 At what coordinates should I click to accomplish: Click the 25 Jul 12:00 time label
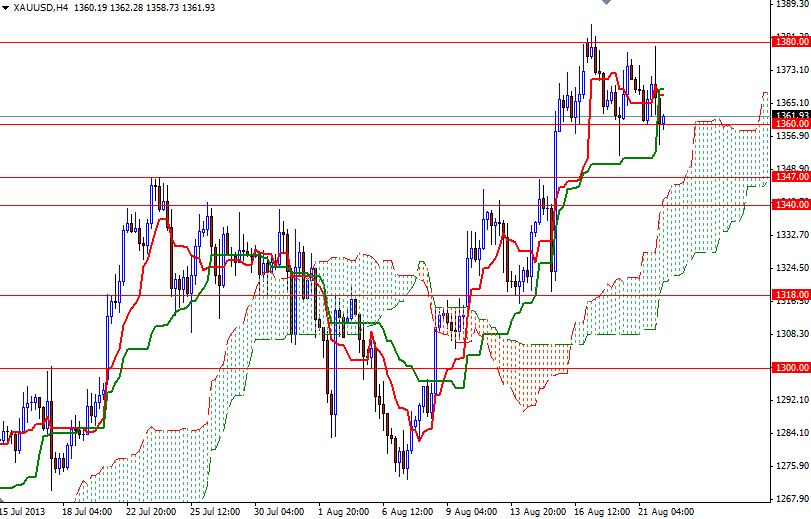[x=215, y=512]
